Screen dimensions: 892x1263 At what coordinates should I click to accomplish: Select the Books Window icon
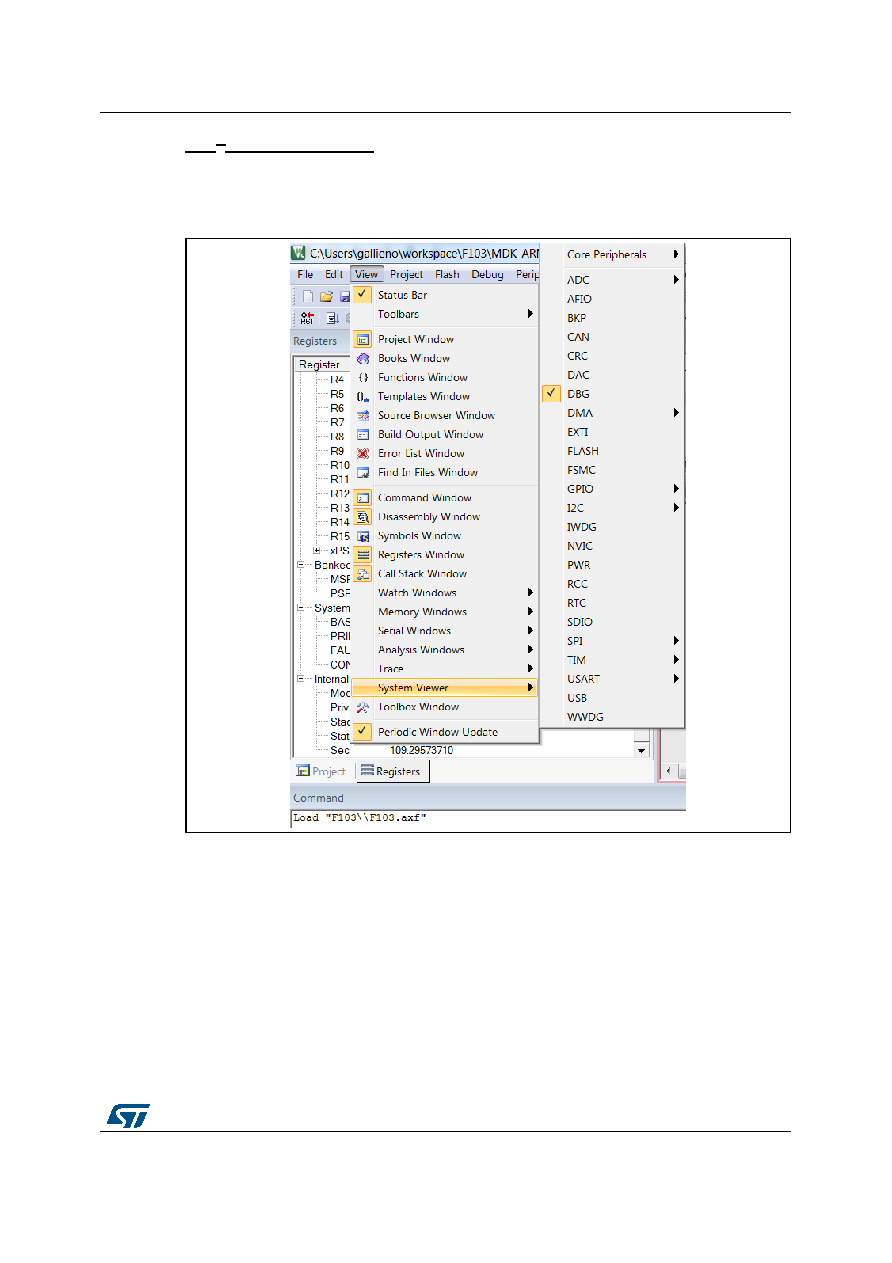(x=364, y=358)
